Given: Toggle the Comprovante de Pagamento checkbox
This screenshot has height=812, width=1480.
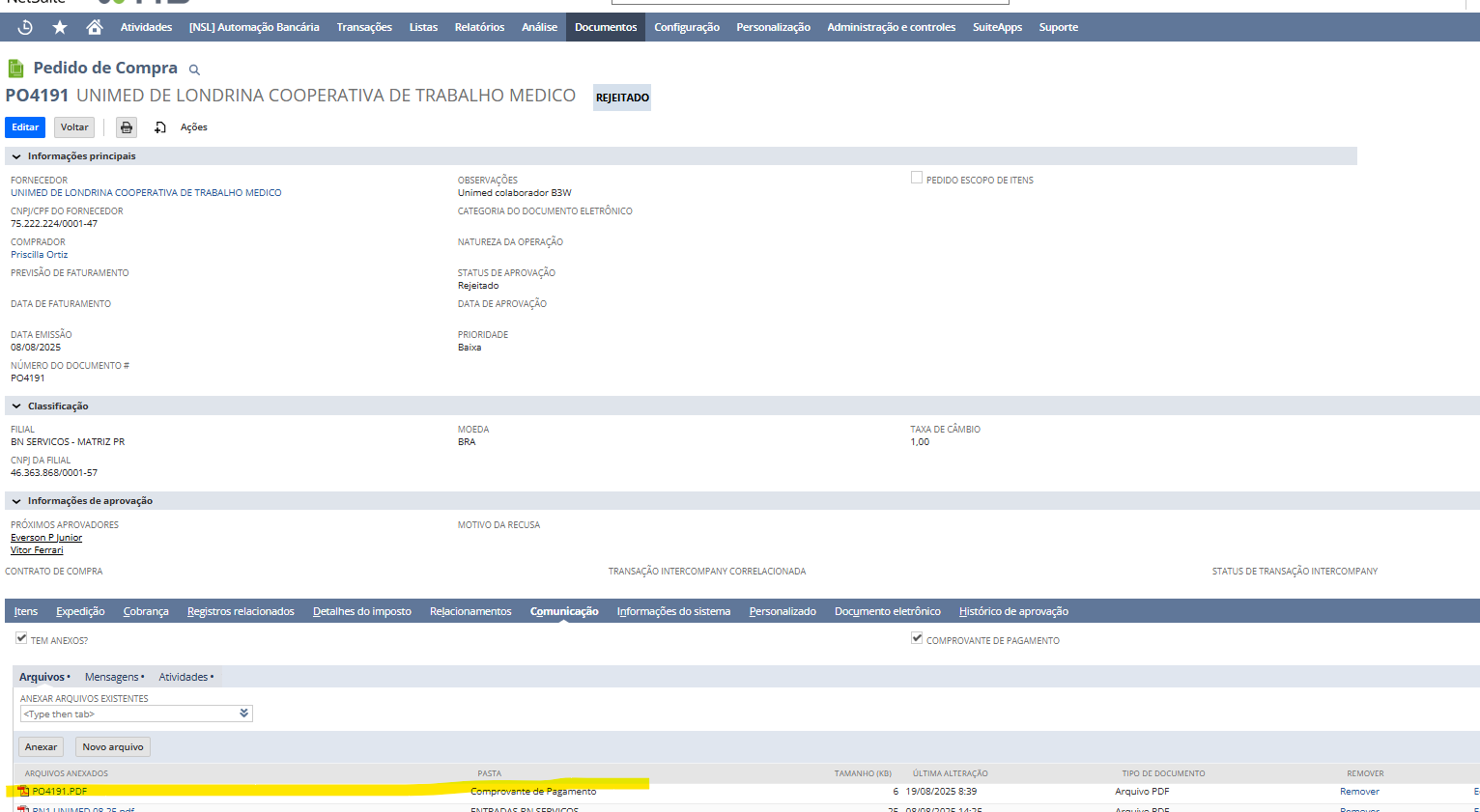Looking at the screenshot, I should click(917, 638).
